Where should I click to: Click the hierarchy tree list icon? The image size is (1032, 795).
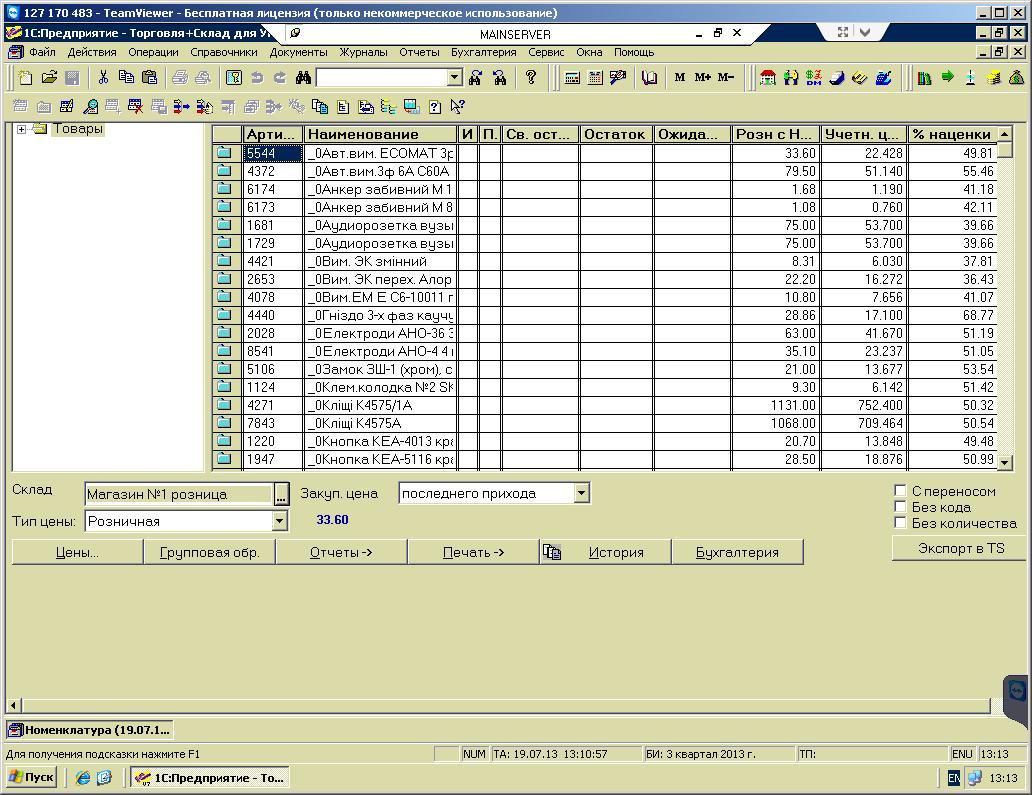pyautogui.click(x=388, y=106)
